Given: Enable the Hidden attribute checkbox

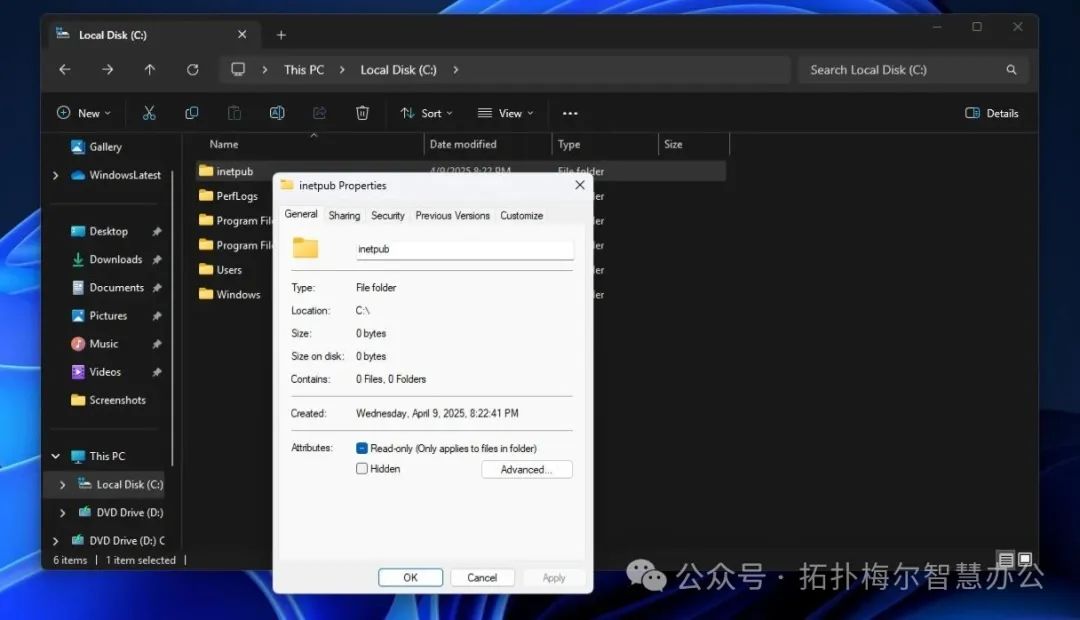Looking at the screenshot, I should click(362, 468).
